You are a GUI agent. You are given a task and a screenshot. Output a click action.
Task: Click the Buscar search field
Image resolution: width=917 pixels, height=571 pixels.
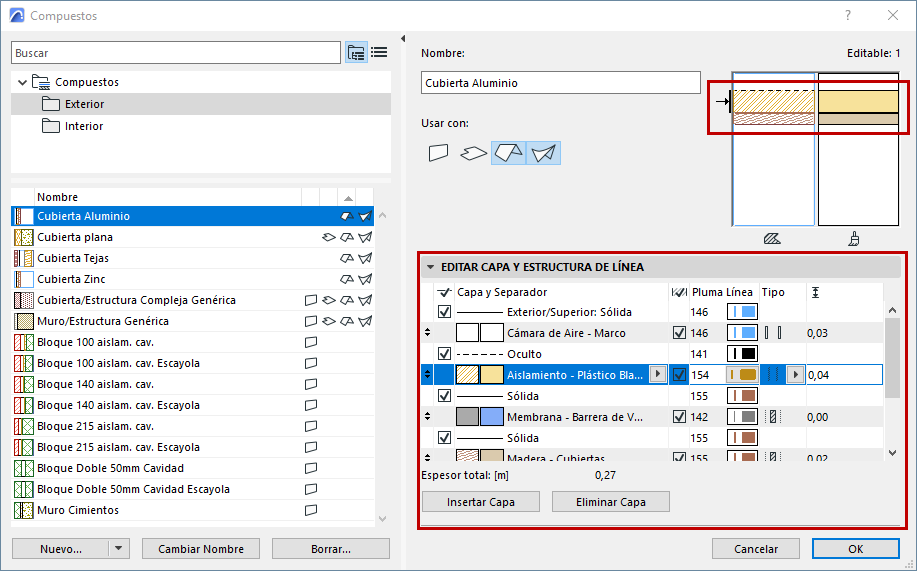(x=175, y=53)
